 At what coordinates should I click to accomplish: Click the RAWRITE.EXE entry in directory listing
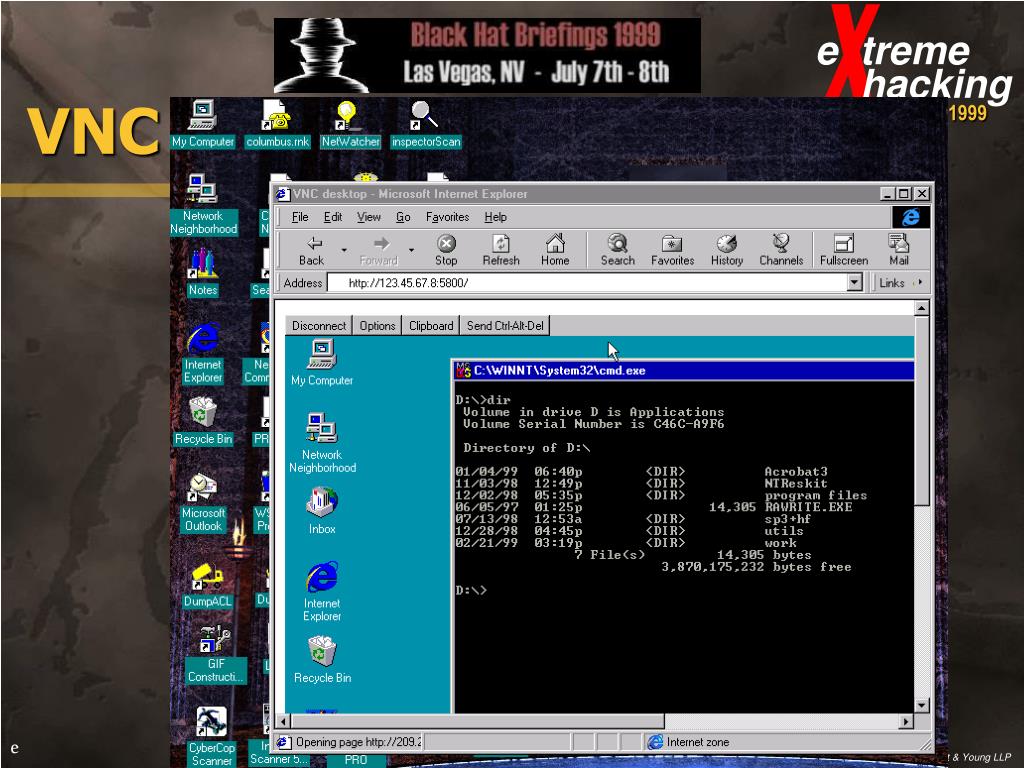click(x=808, y=507)
